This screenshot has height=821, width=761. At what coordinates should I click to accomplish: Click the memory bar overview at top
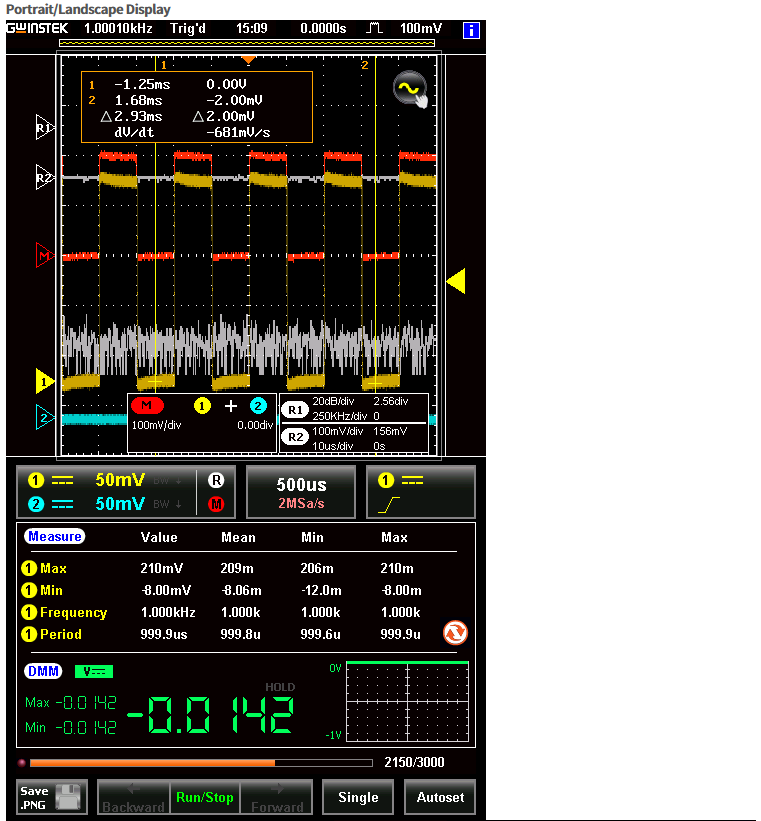247,43
